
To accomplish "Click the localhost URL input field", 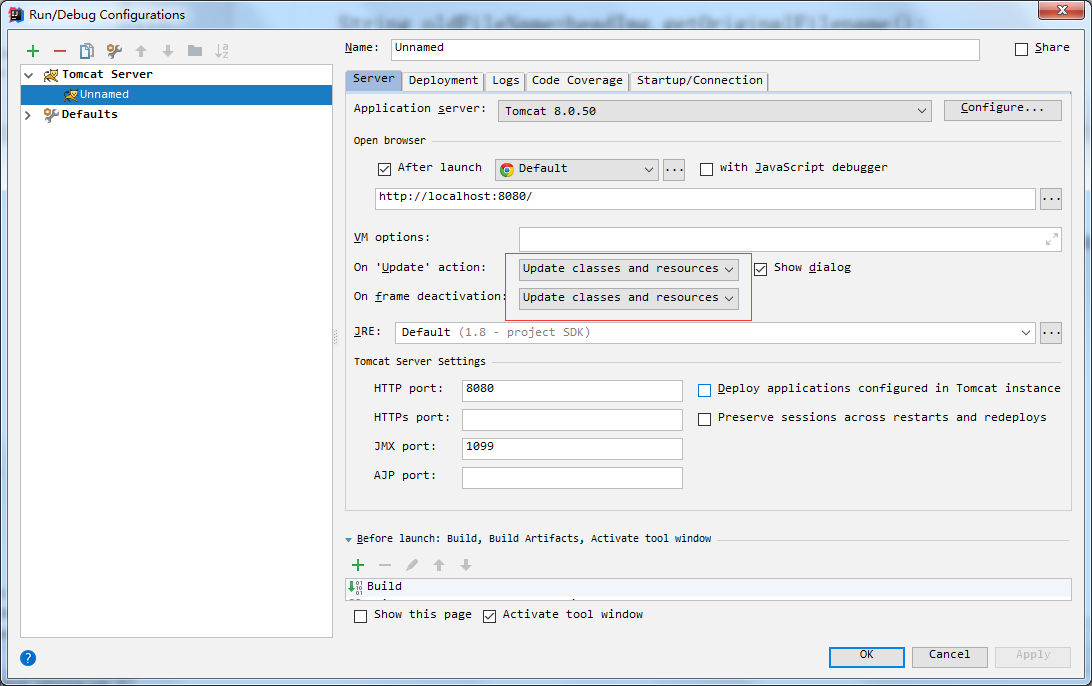I will pyautogui.click(x=705, y=198).
